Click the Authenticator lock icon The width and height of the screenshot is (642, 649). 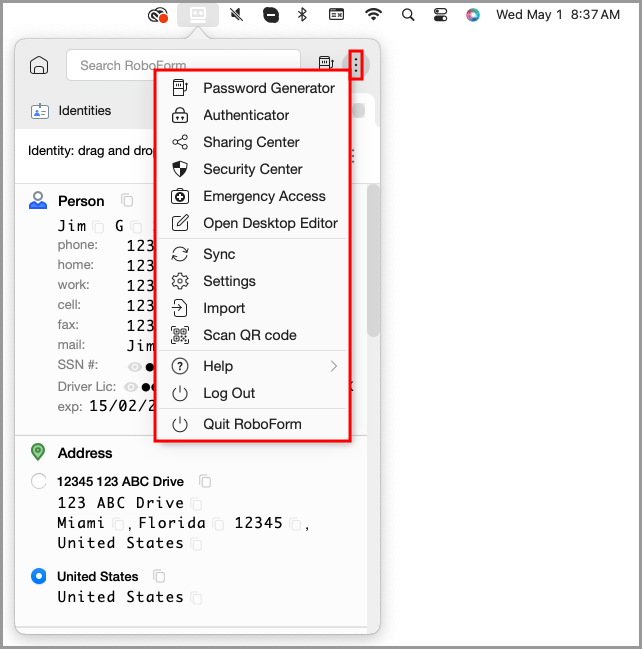click(x=180, y=115)
